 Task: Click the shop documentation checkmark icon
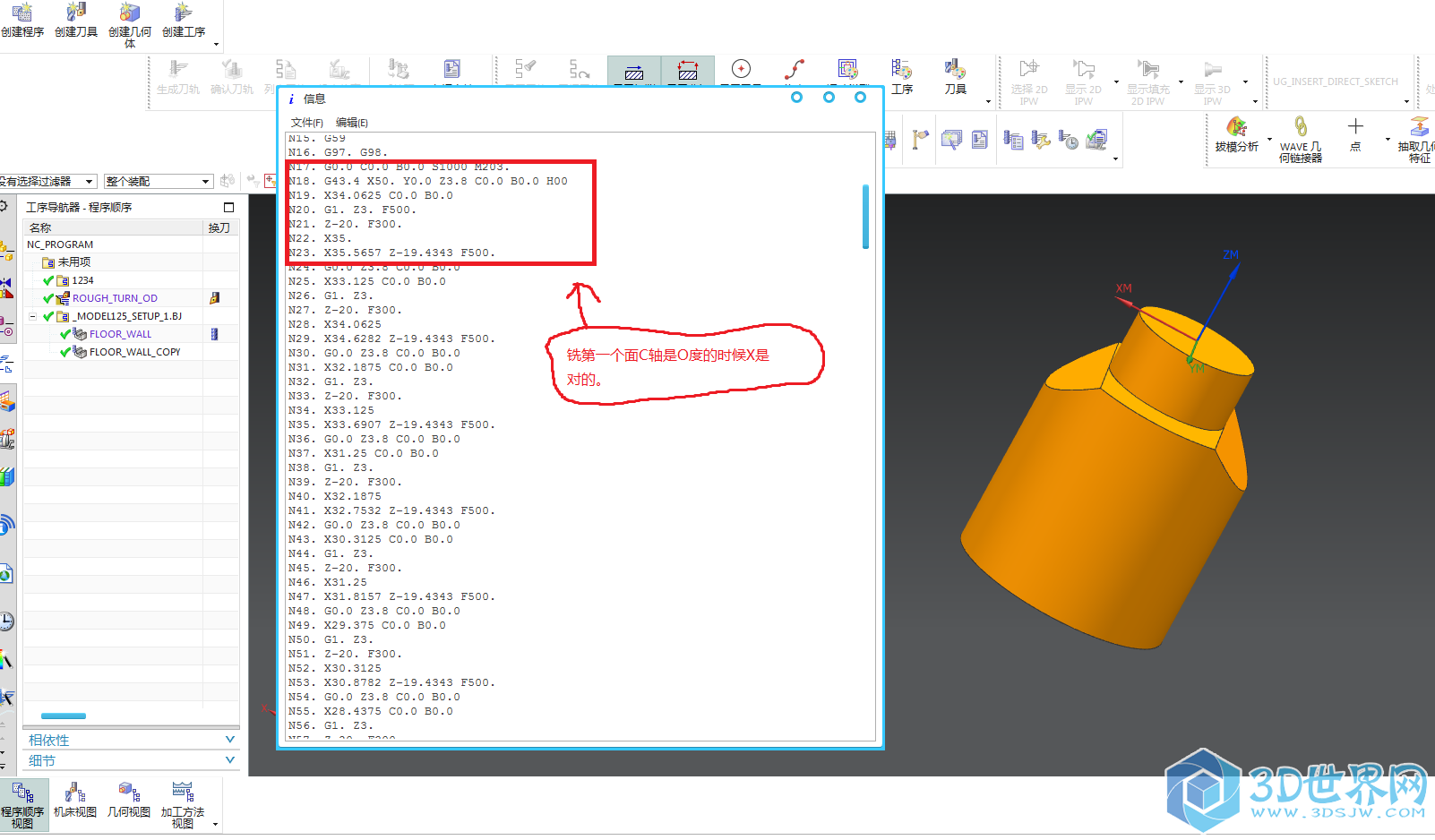[1096, 139]
